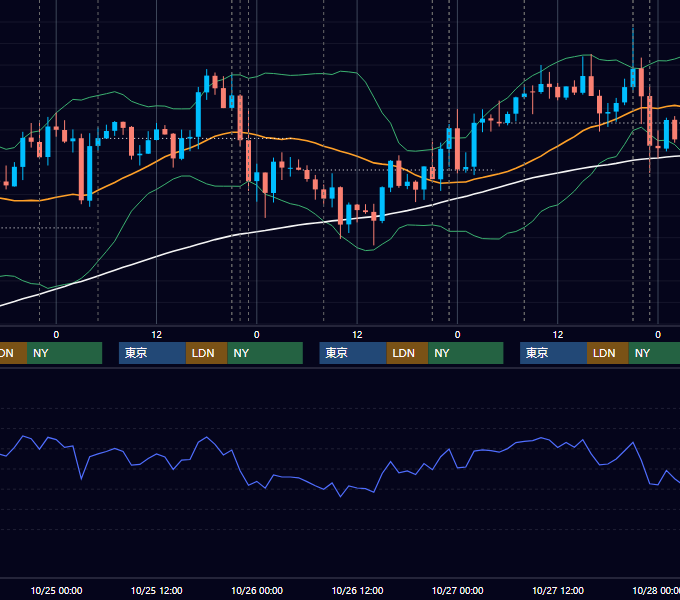Click the date label 10/25 12:00
The height and width of the screenshot is (600, 680).
pyautogui.click(x=157, y=590)
